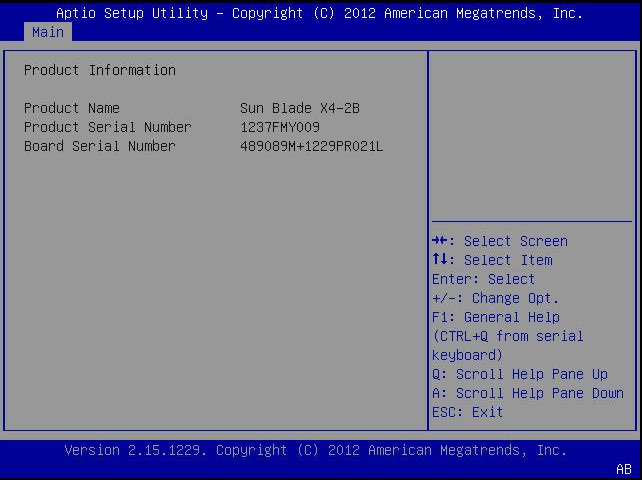Click the Product Name label
This screenshot has width=642, height=480.
tap(72, 109)
